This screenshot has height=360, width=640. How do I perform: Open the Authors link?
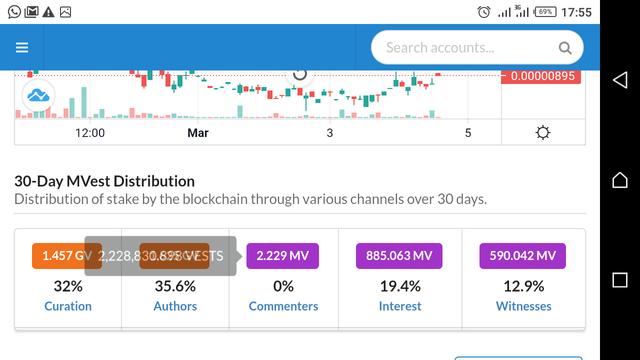point(175,306)
